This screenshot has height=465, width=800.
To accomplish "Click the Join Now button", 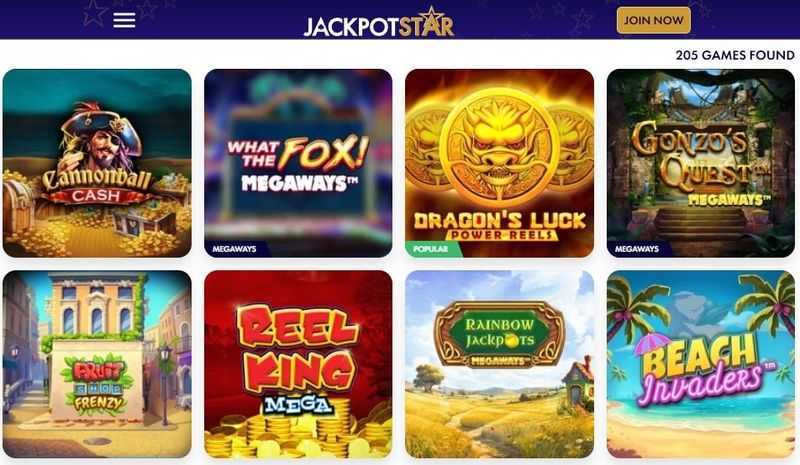I will click(654, 20).
